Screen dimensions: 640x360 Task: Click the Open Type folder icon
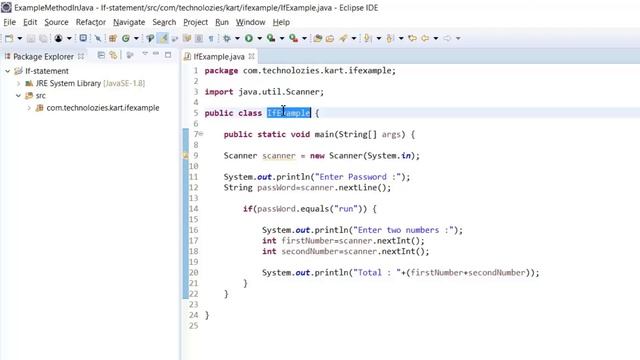pyautogui.click(x=318, y=38)
